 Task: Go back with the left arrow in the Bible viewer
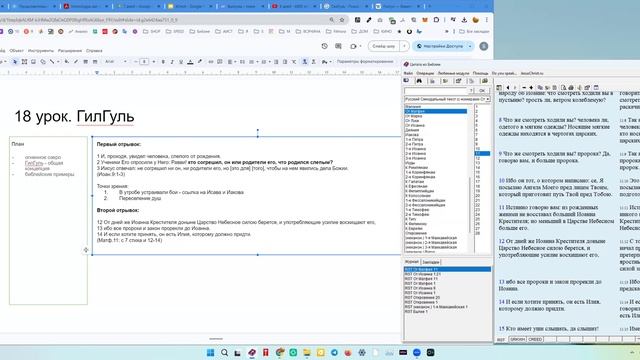click(x=508, y=87)
